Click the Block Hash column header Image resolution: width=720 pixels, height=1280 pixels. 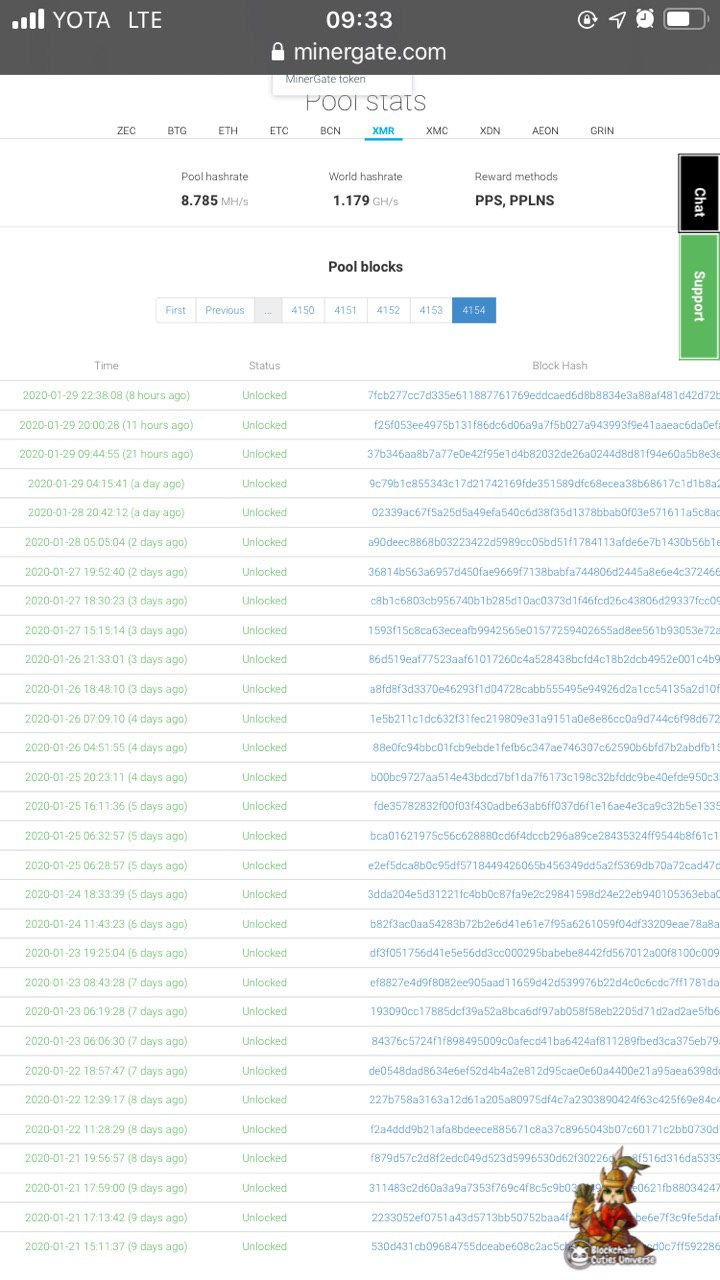[560, 366]
